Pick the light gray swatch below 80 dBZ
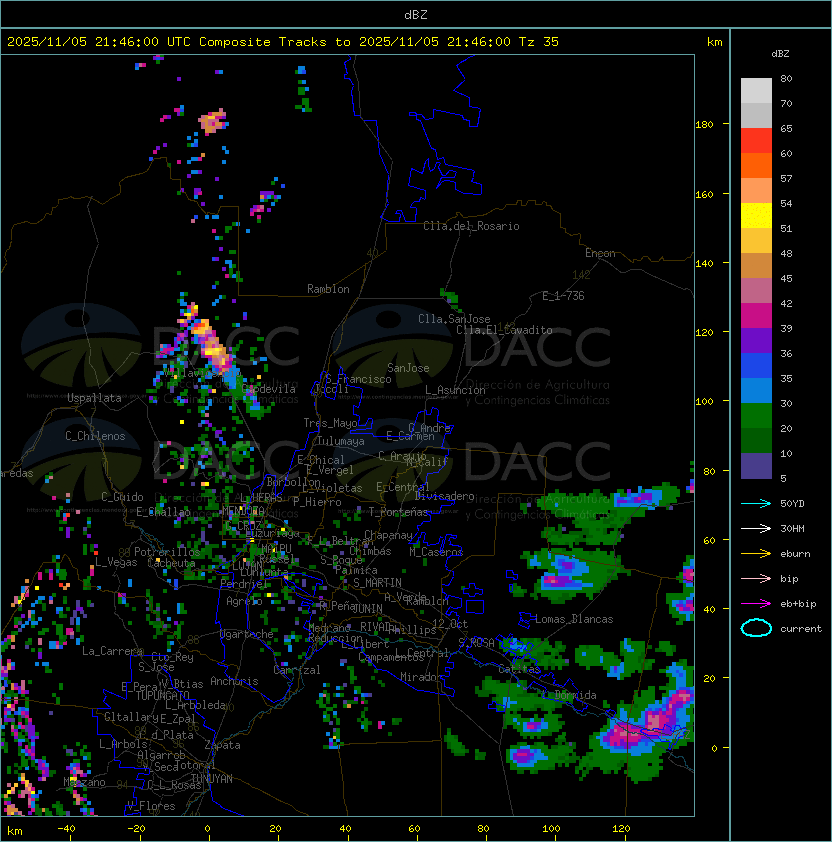 pyautogui.click(x=756, y=90)
